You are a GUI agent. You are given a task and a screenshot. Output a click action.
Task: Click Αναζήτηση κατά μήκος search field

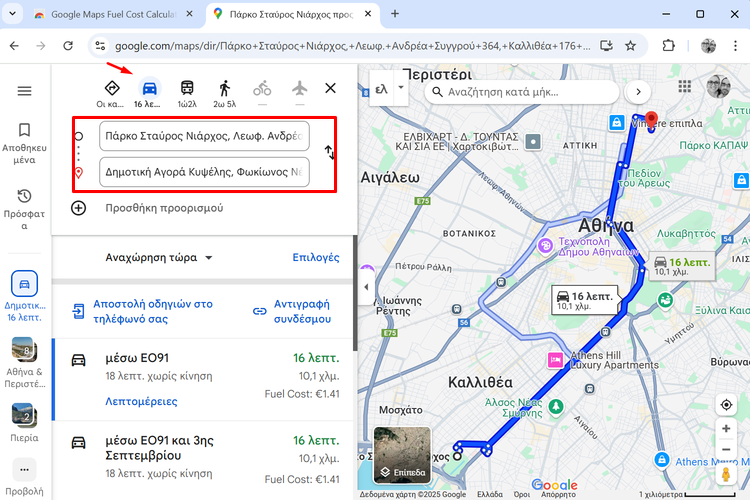pyautogui.click(x=521, y=92)
